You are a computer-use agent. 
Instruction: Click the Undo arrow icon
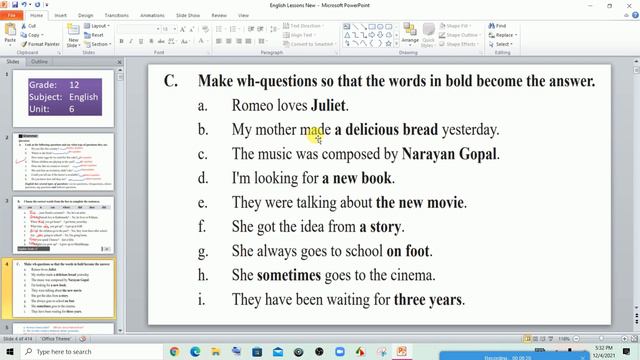[x=24, y=4]
